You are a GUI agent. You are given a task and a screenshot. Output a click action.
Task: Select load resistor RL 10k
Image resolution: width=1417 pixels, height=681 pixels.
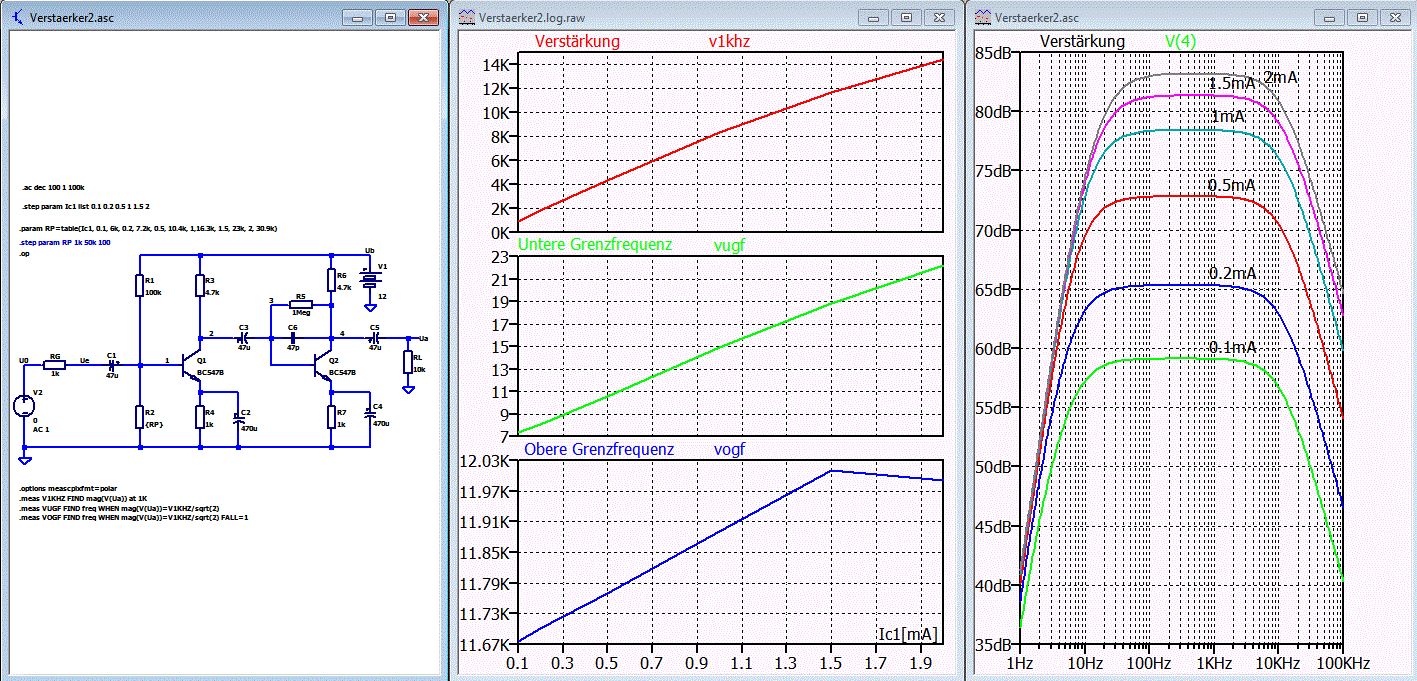click(x=408, y=361)
